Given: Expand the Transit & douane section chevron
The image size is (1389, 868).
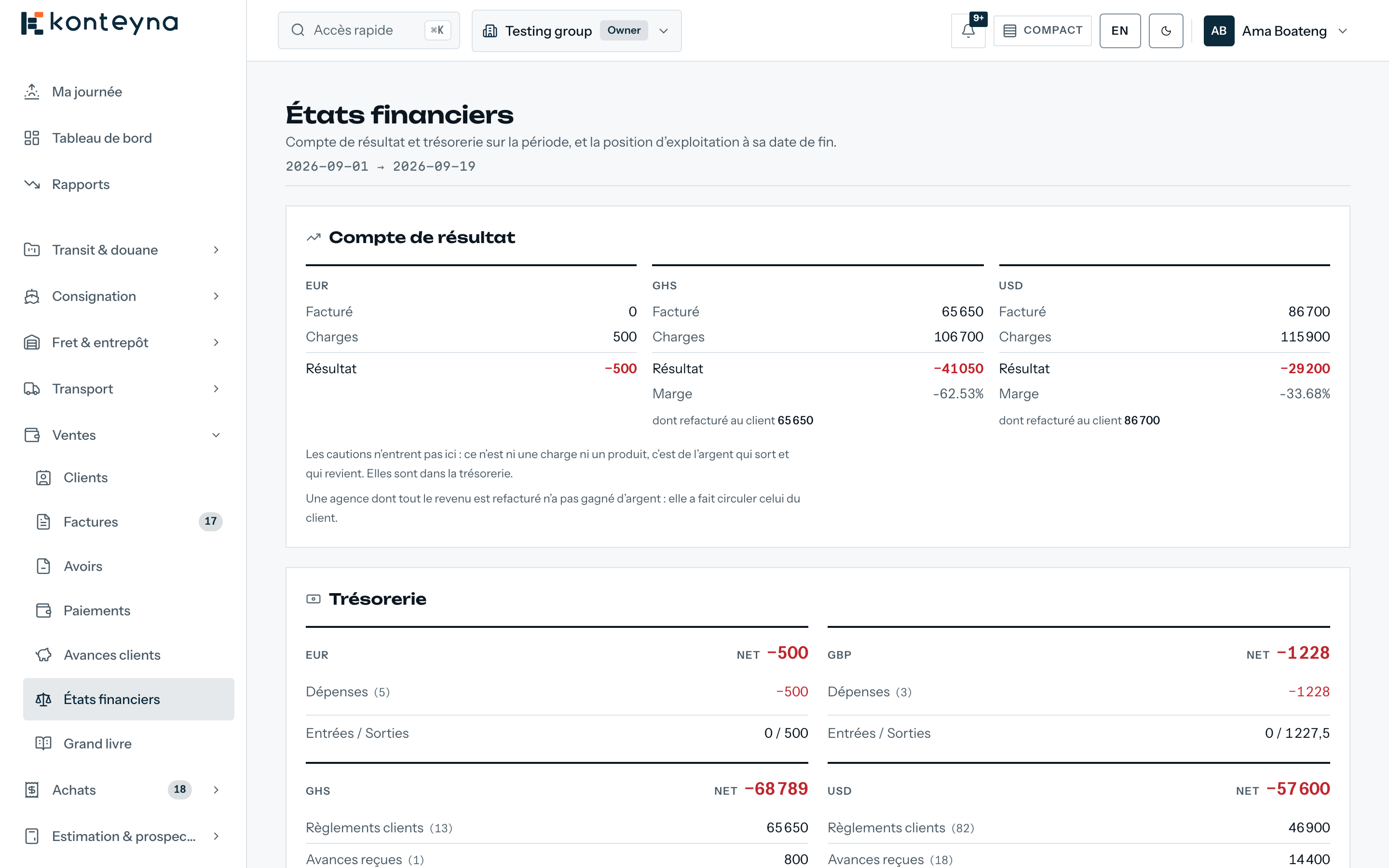Looking at the screenshot, I should click(x=217, y=250).
